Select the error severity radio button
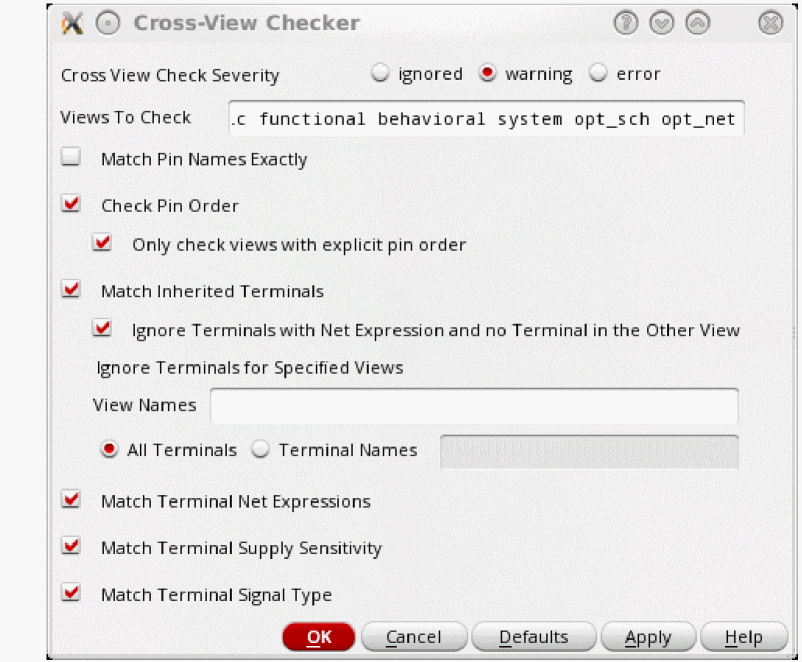 pos(598,73)
